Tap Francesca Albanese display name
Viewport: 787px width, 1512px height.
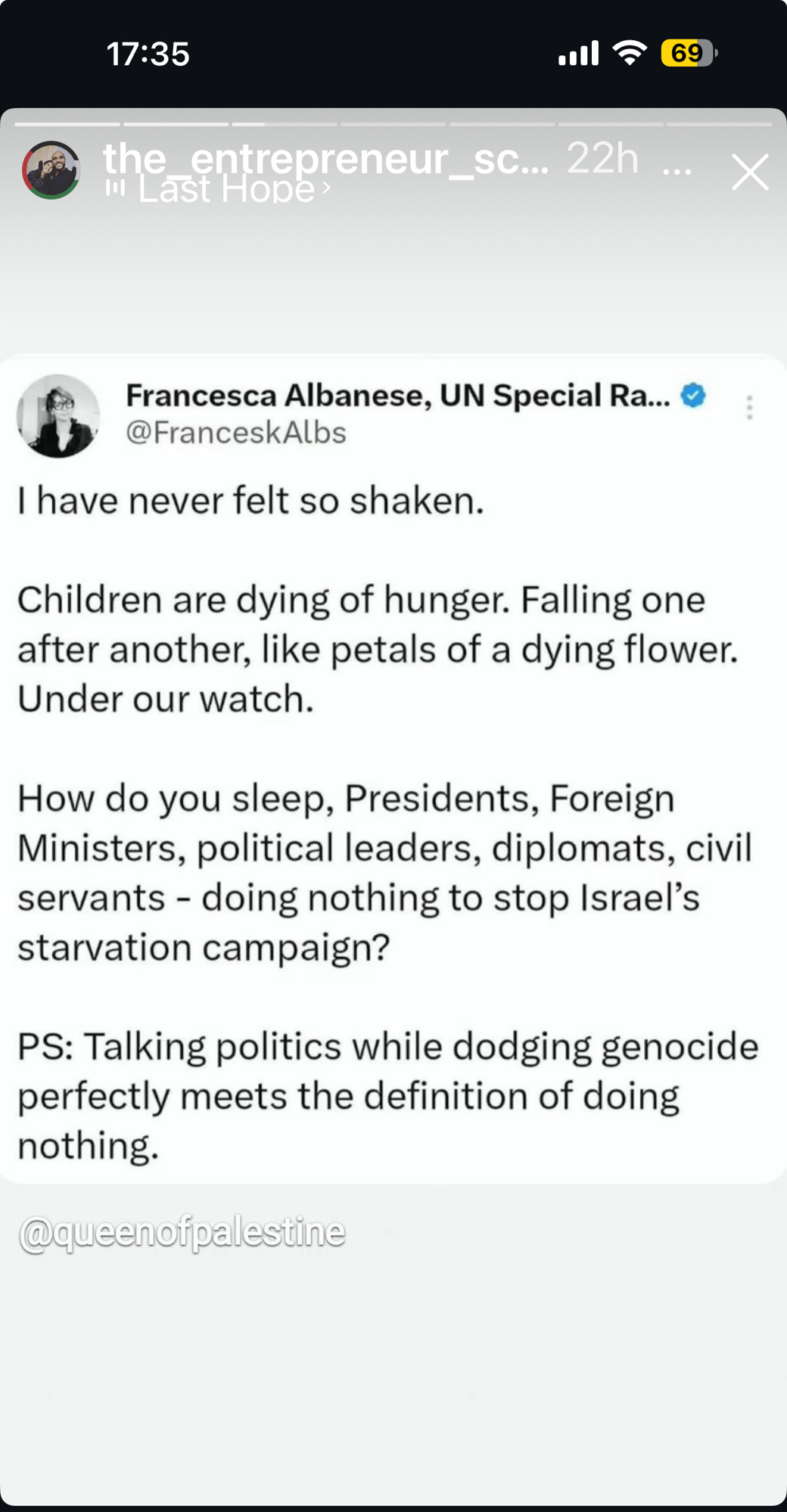tap(397, 395)
